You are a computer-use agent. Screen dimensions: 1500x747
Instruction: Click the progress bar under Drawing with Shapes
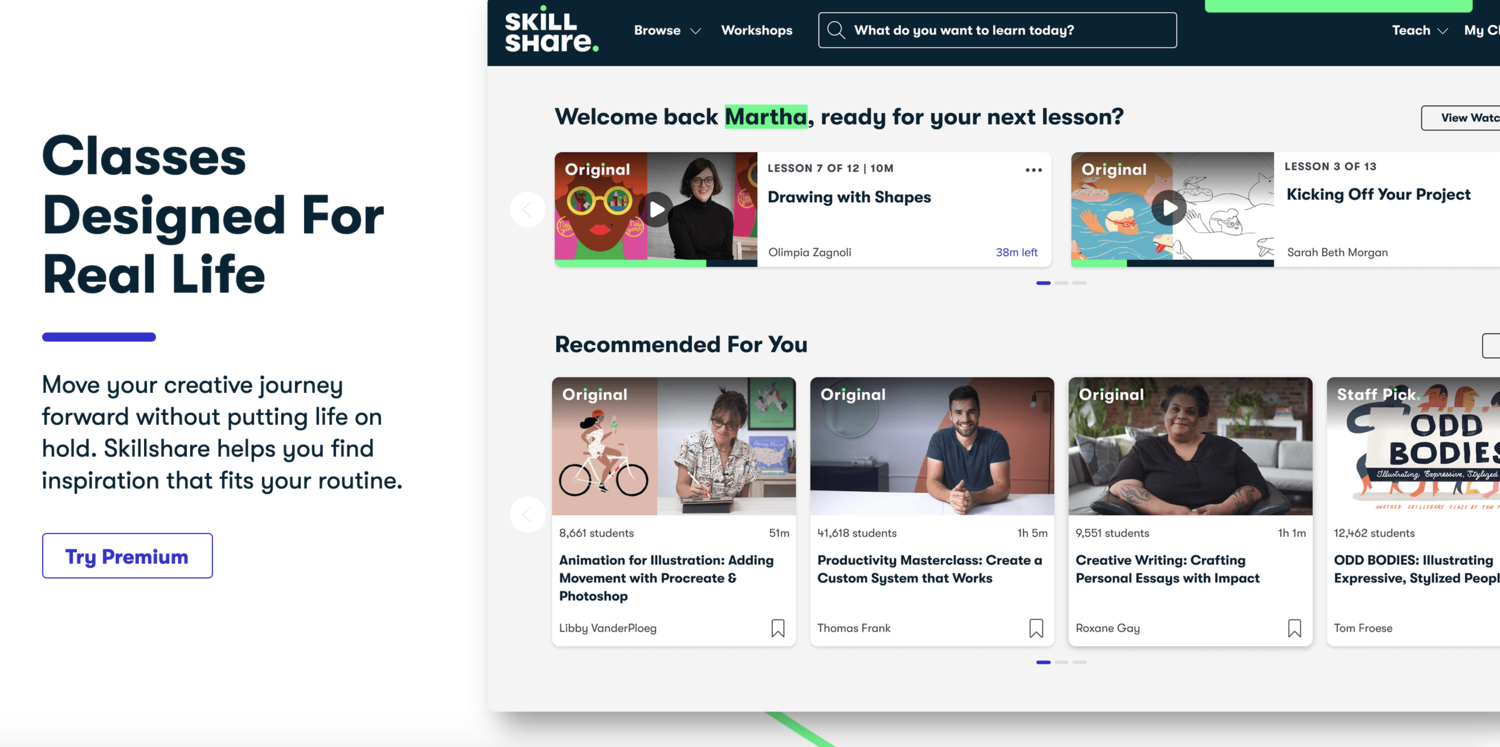pos(656,263)
